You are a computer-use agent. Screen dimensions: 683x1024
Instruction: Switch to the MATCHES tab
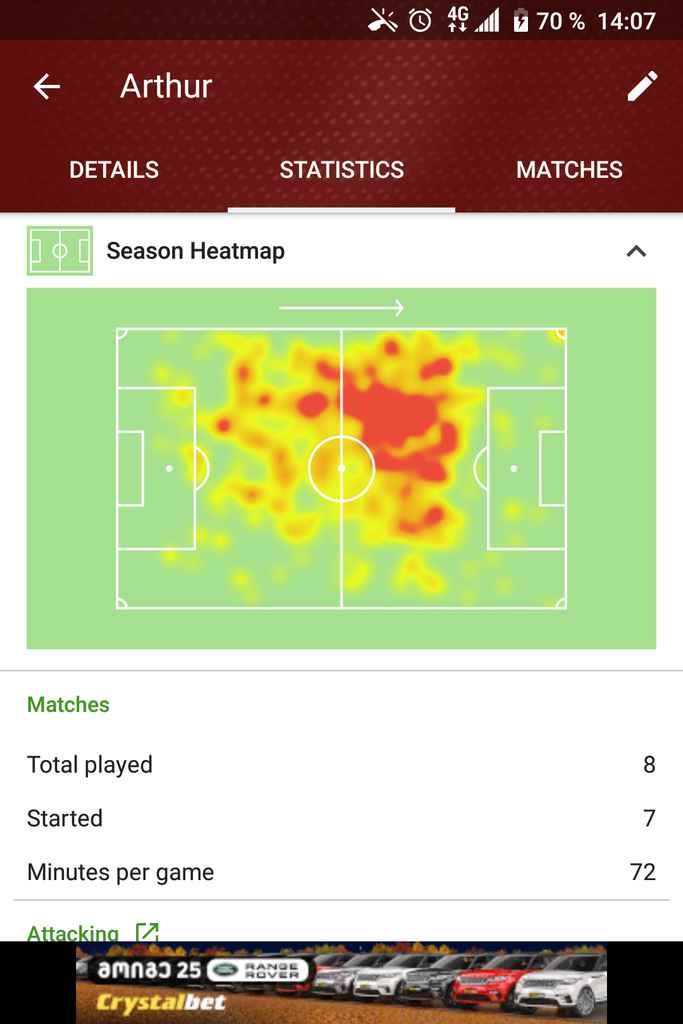(x=569, y=170)
